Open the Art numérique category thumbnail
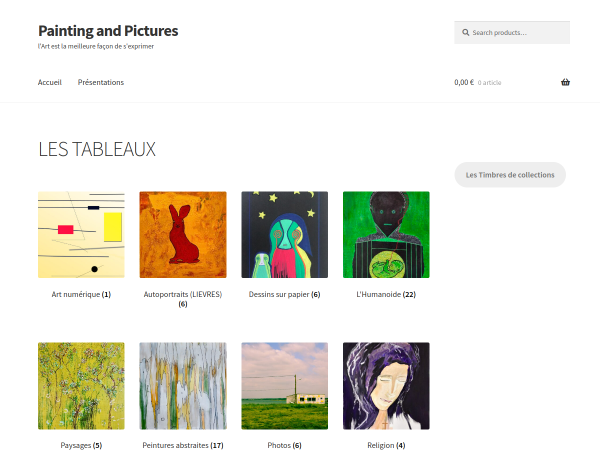Screen dimensions: 600x450 [x=81, y=235]
